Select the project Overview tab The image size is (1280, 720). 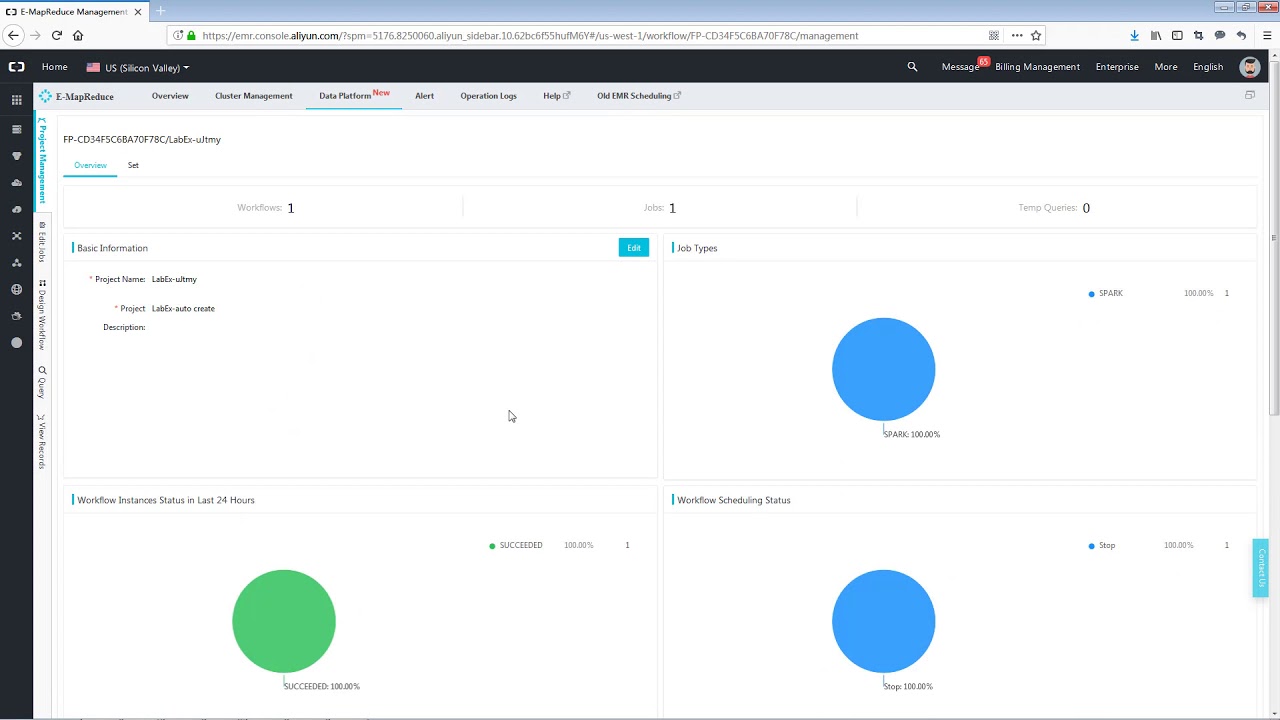(90, 165)
